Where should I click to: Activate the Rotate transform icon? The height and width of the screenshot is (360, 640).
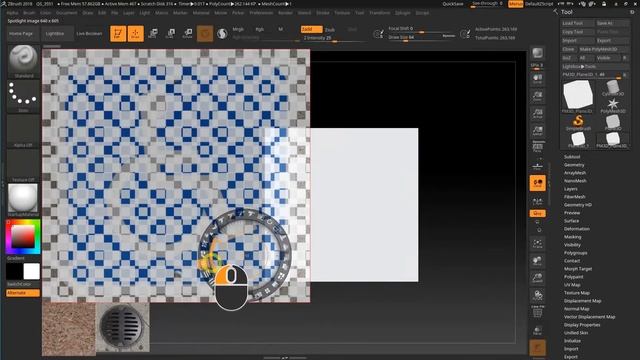click(x=188, y=33)
